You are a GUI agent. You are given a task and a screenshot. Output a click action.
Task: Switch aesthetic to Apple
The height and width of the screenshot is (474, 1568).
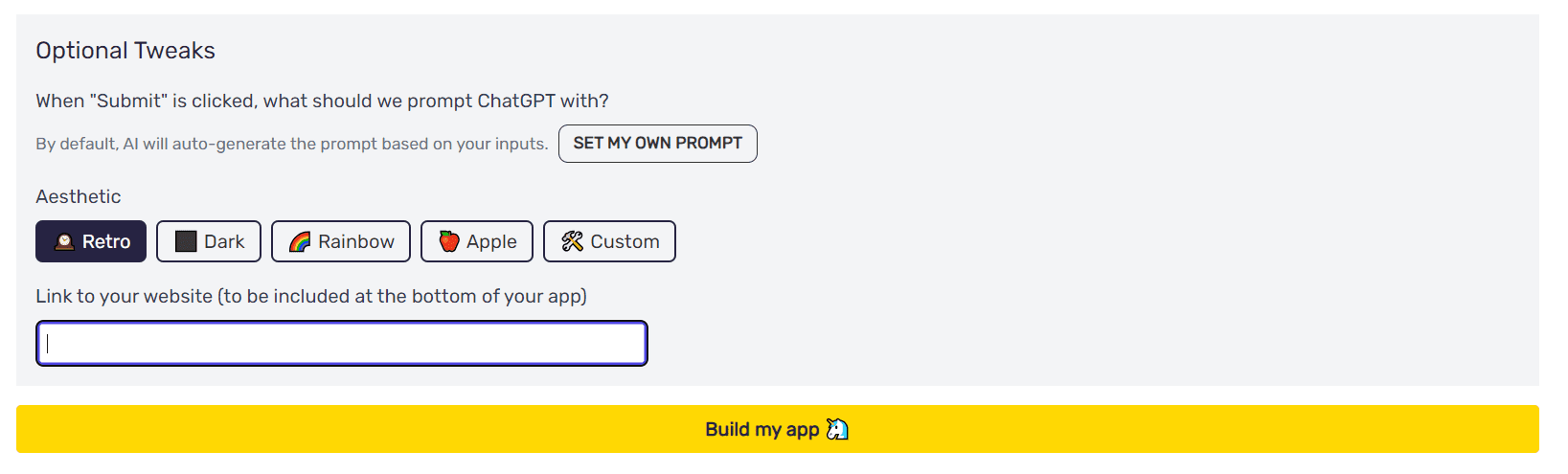click(x=477, y=241)
